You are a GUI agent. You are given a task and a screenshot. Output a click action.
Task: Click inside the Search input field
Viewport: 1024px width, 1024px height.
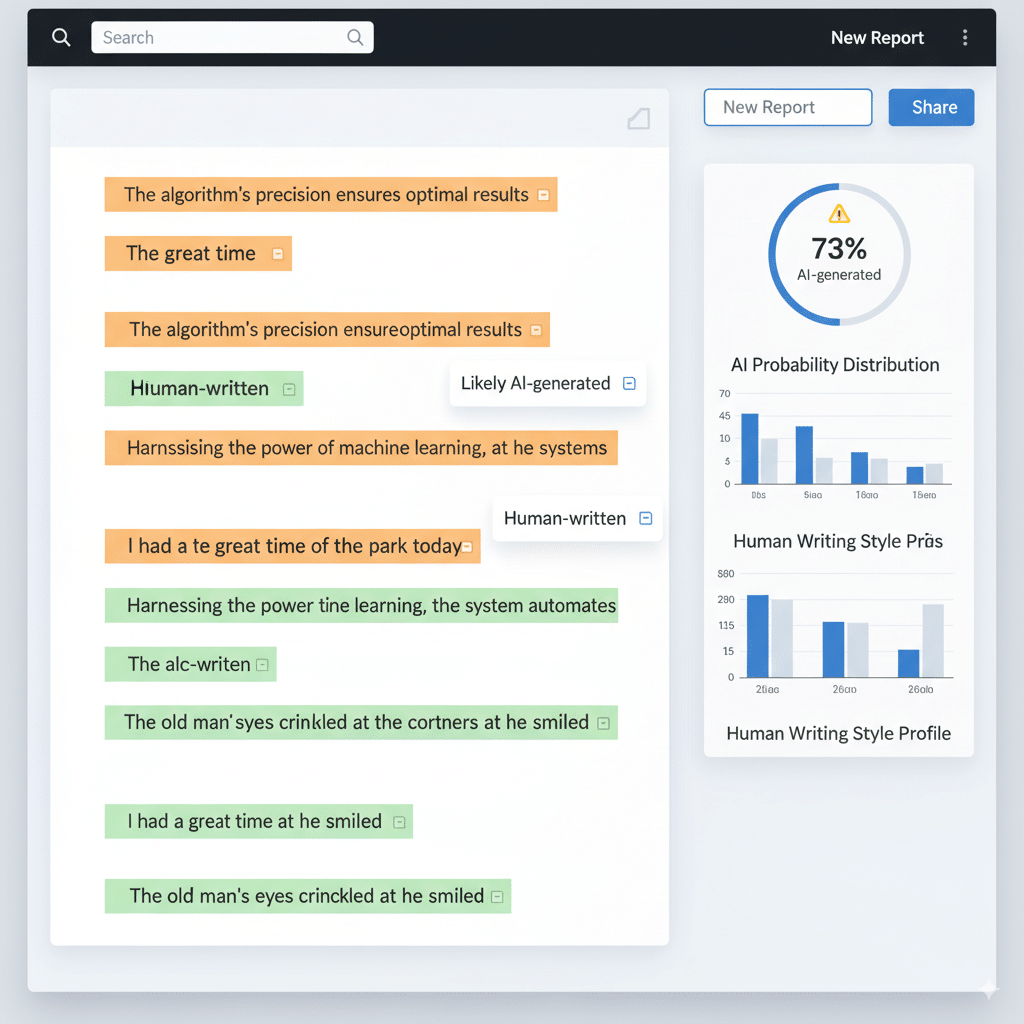point(220,37)
